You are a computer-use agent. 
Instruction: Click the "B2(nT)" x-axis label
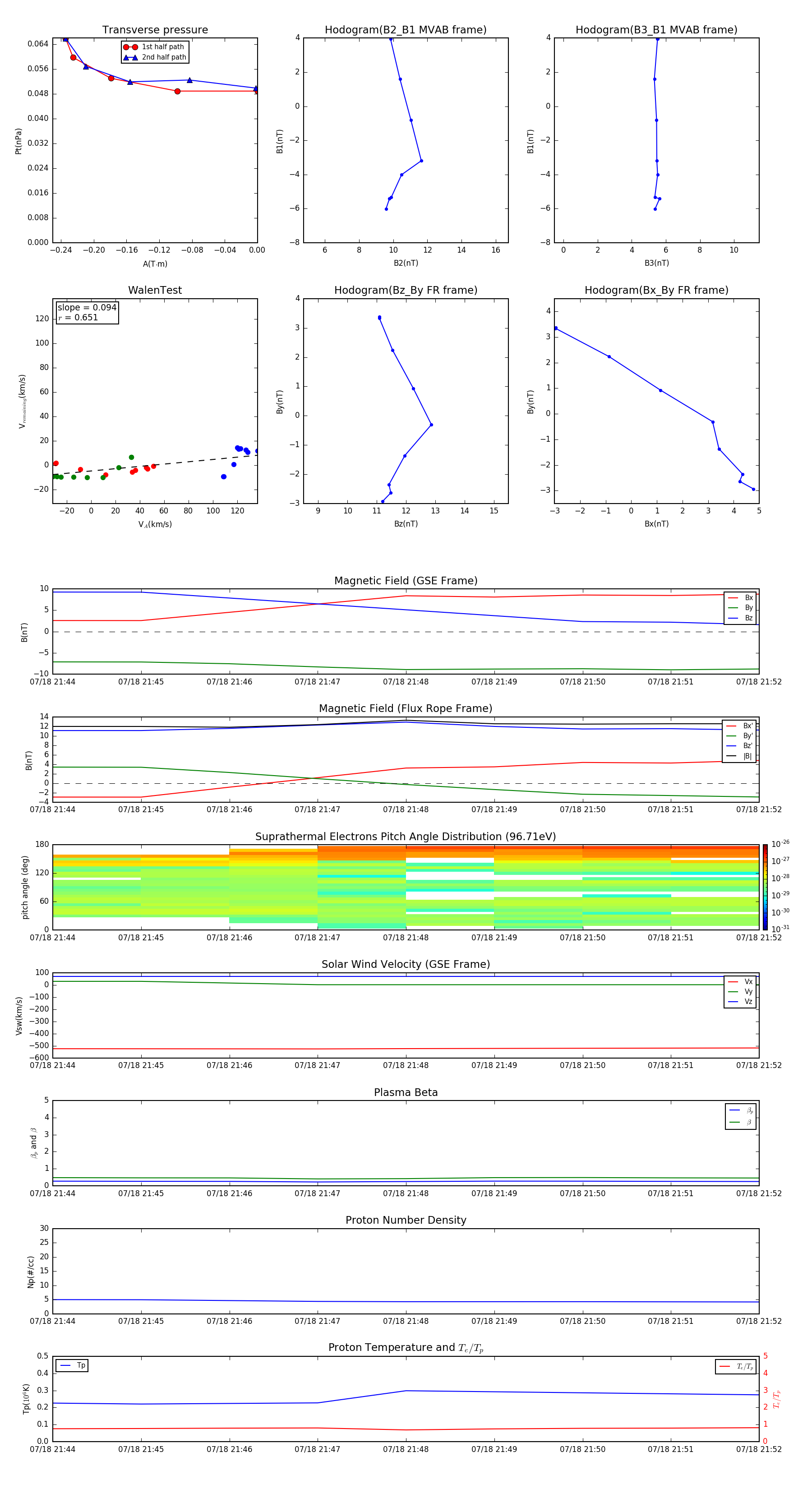click(406, 263)
